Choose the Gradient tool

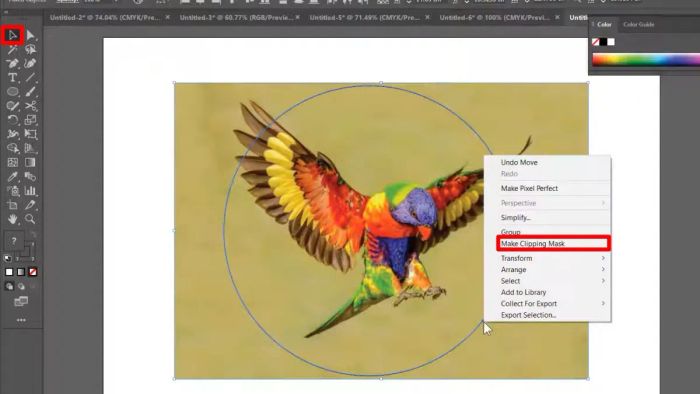click(x=30, y=162)
